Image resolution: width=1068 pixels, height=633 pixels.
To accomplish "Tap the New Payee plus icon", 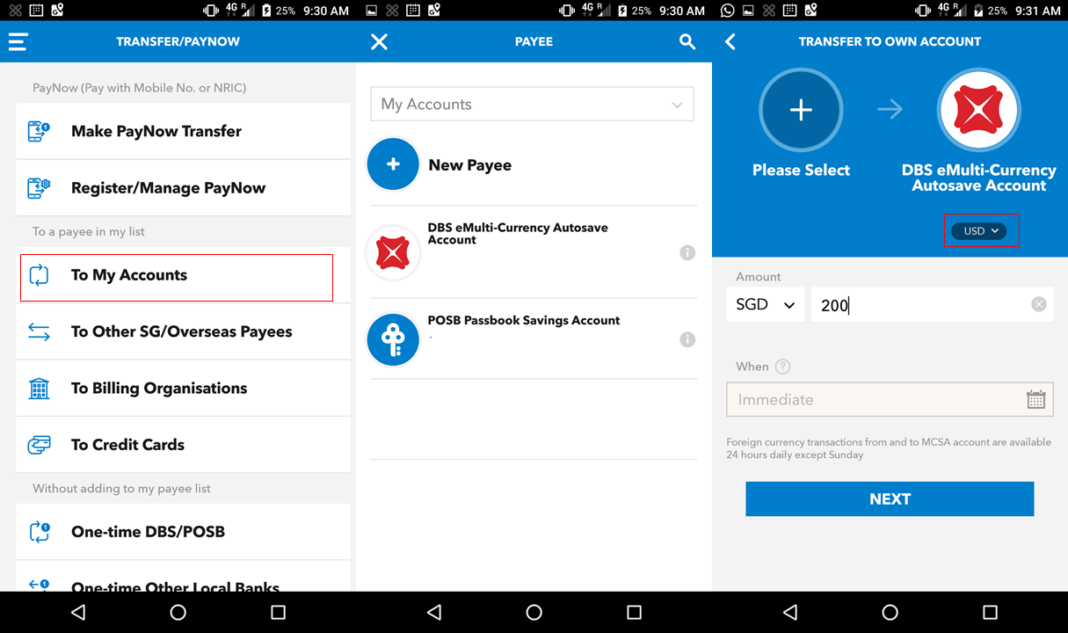I will (392, 164).
